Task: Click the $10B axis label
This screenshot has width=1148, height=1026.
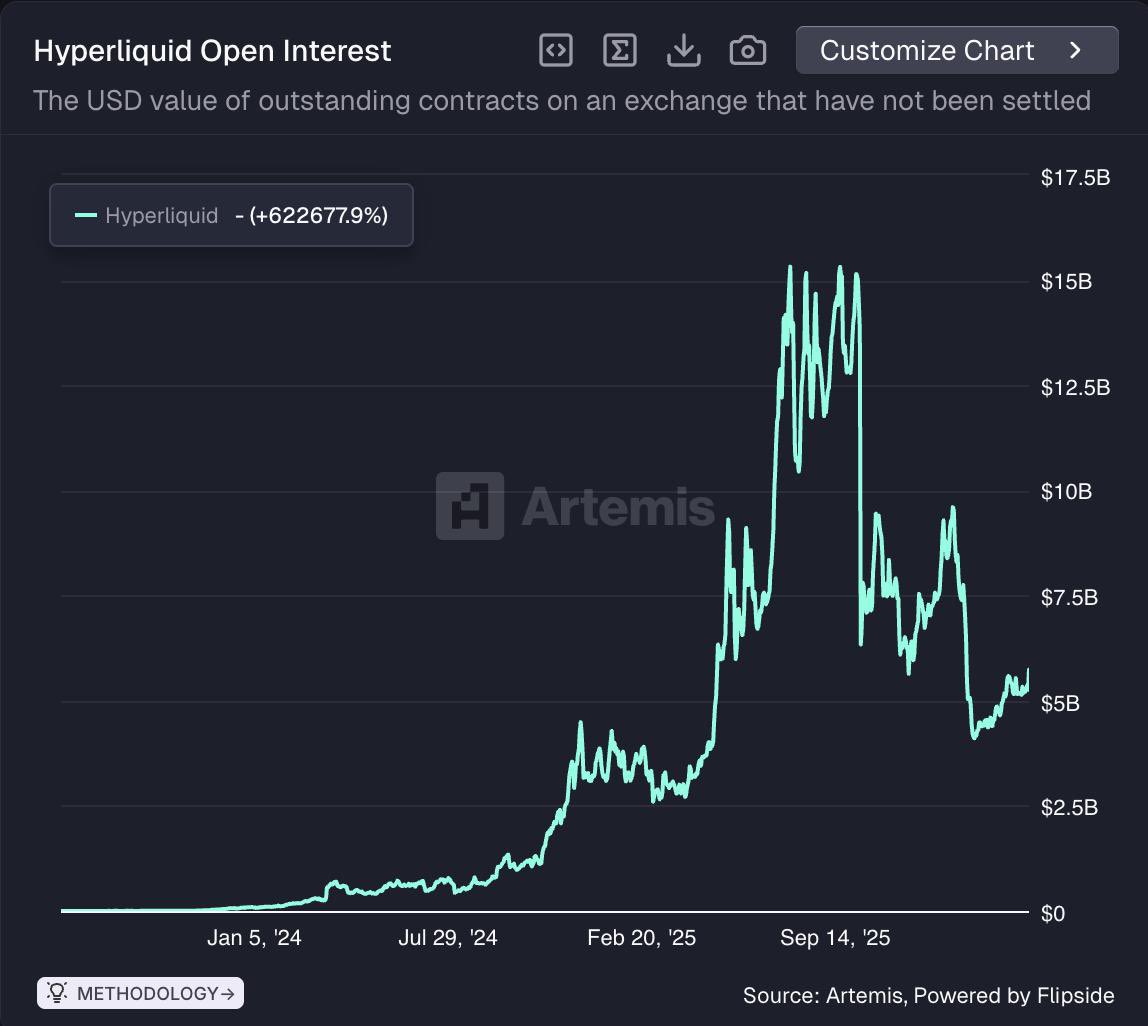Action: [1066, 491]
